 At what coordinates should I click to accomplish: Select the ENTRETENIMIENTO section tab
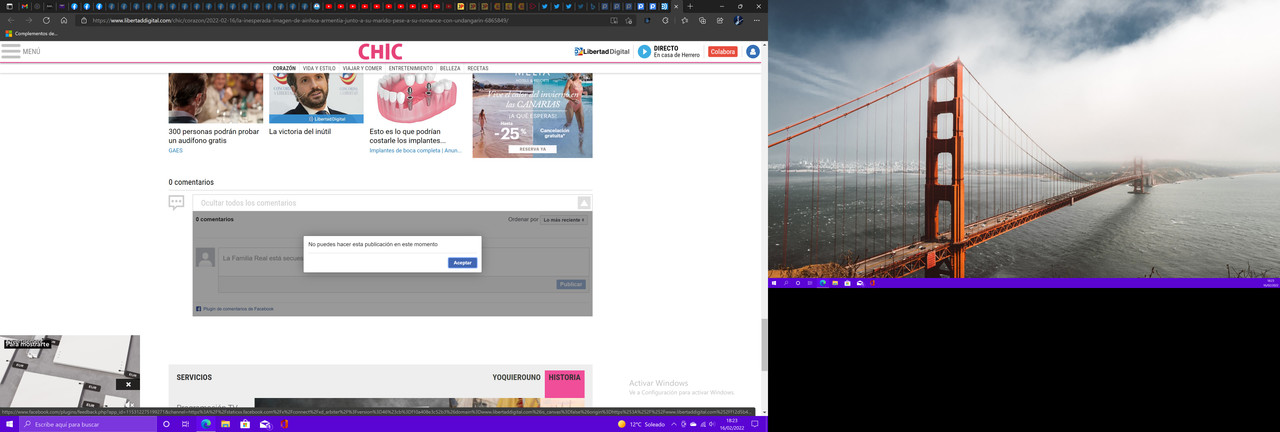tap(411, 68)
